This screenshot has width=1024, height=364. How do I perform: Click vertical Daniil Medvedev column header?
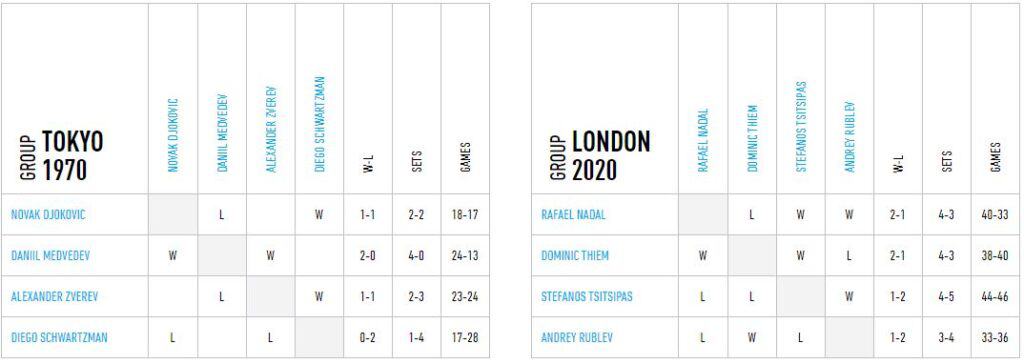pyautogui.click(x=222, y=133)
